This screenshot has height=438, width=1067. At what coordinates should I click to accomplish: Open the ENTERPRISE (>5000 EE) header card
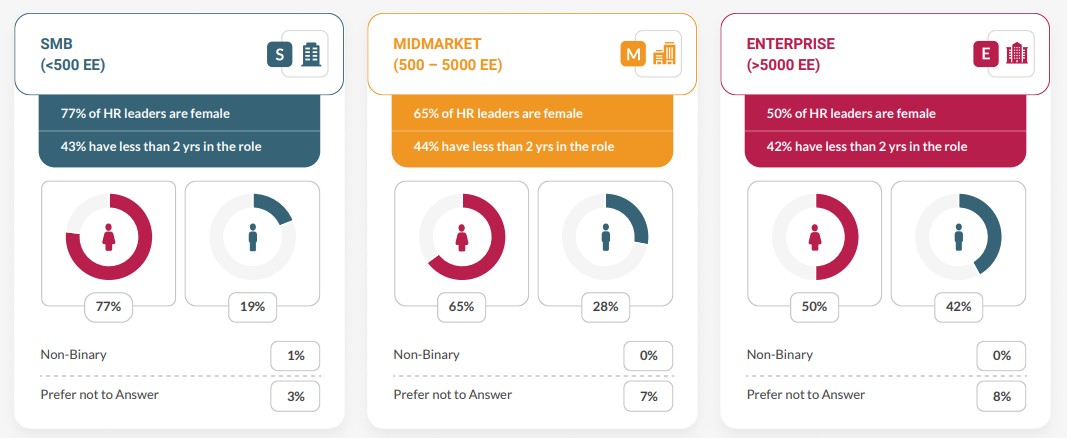click(x=885, y=54)
